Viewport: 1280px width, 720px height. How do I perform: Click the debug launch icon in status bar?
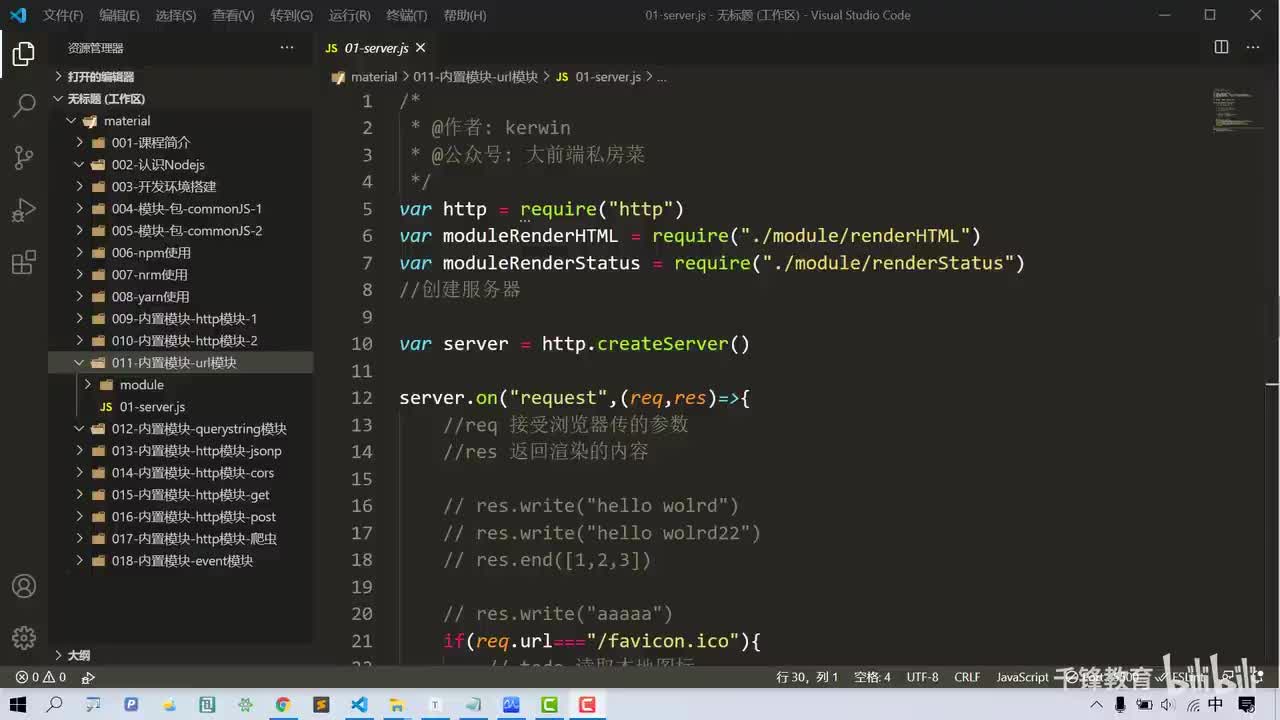[x=88, y=677]
